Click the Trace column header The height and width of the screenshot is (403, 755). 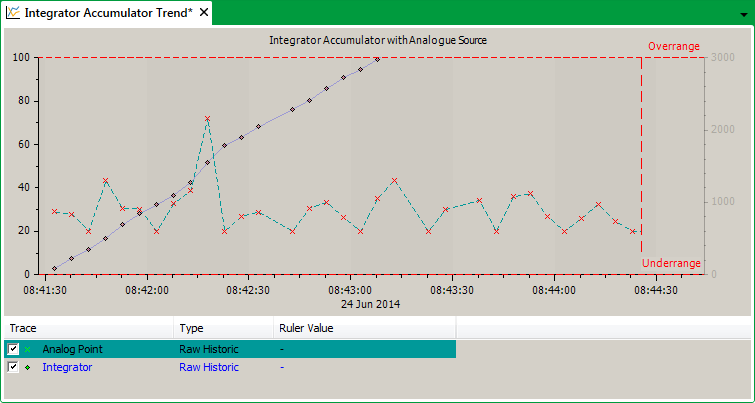point(23,328)
